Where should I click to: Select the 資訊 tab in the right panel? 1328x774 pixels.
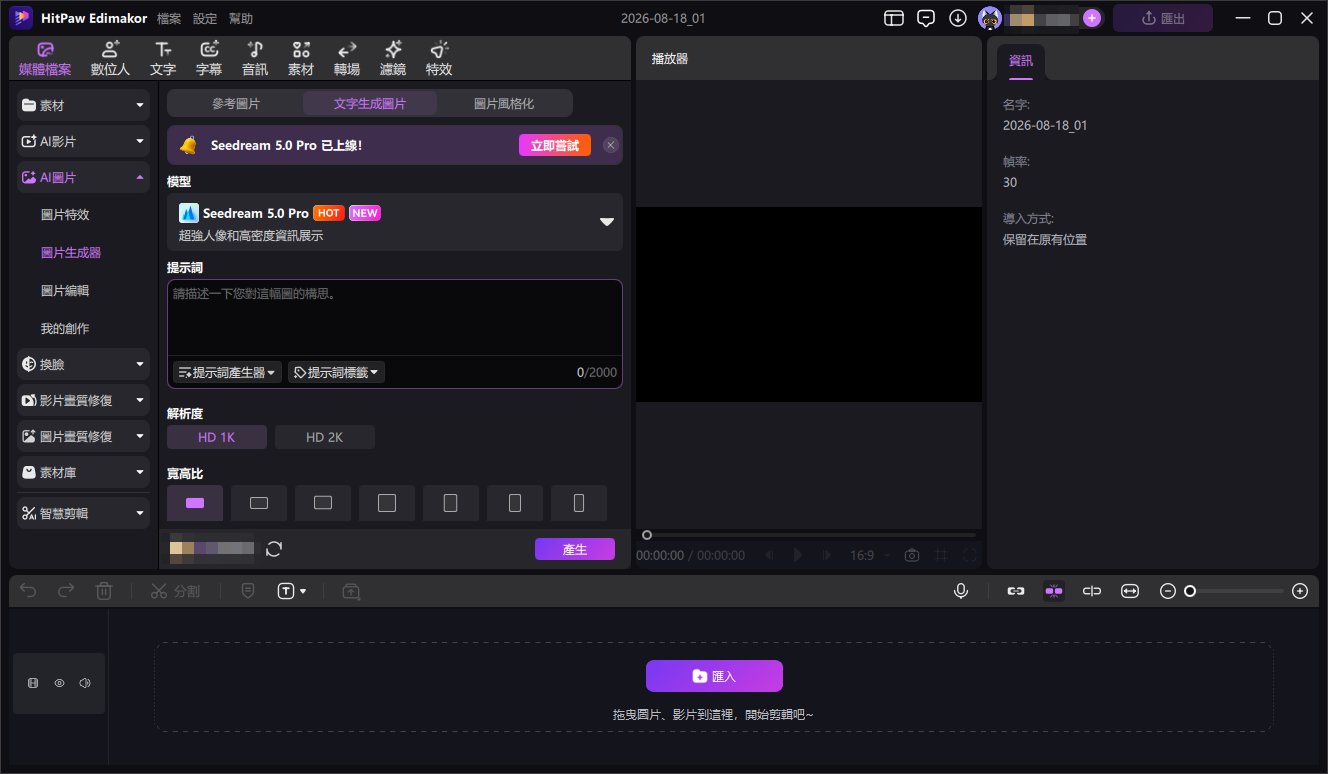point(1021,61)
